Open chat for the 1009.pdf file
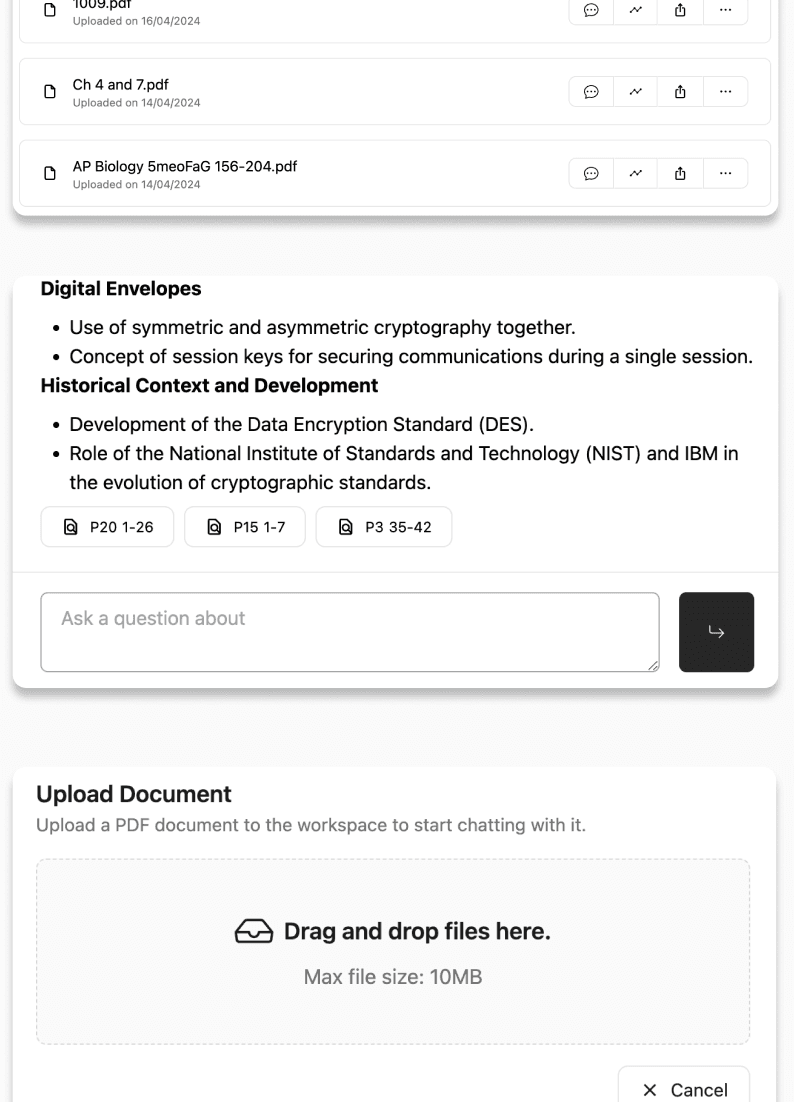The height and width of the screenshot is (1102, 794). click(x=591, y=10)
